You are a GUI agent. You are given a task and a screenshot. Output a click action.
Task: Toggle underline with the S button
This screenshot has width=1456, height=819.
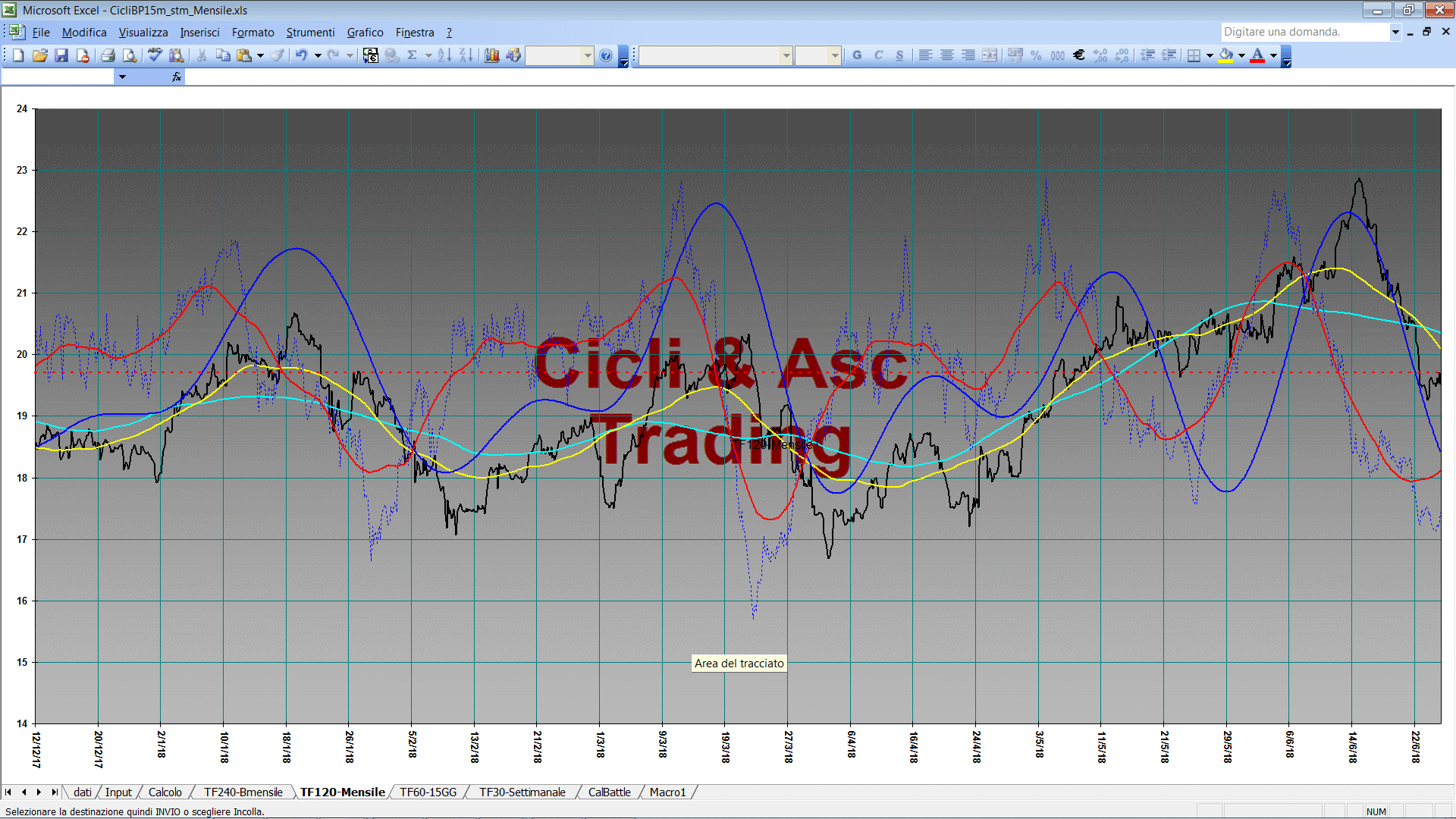(900, 55)
